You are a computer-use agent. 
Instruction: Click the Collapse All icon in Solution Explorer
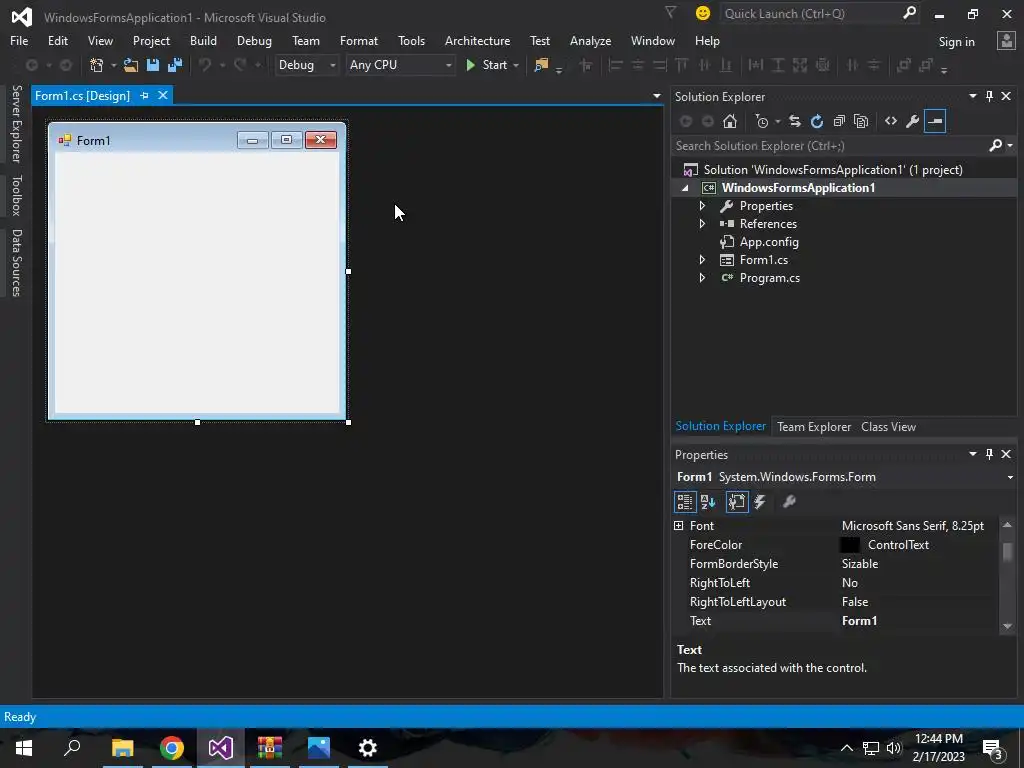click(839, 121)
